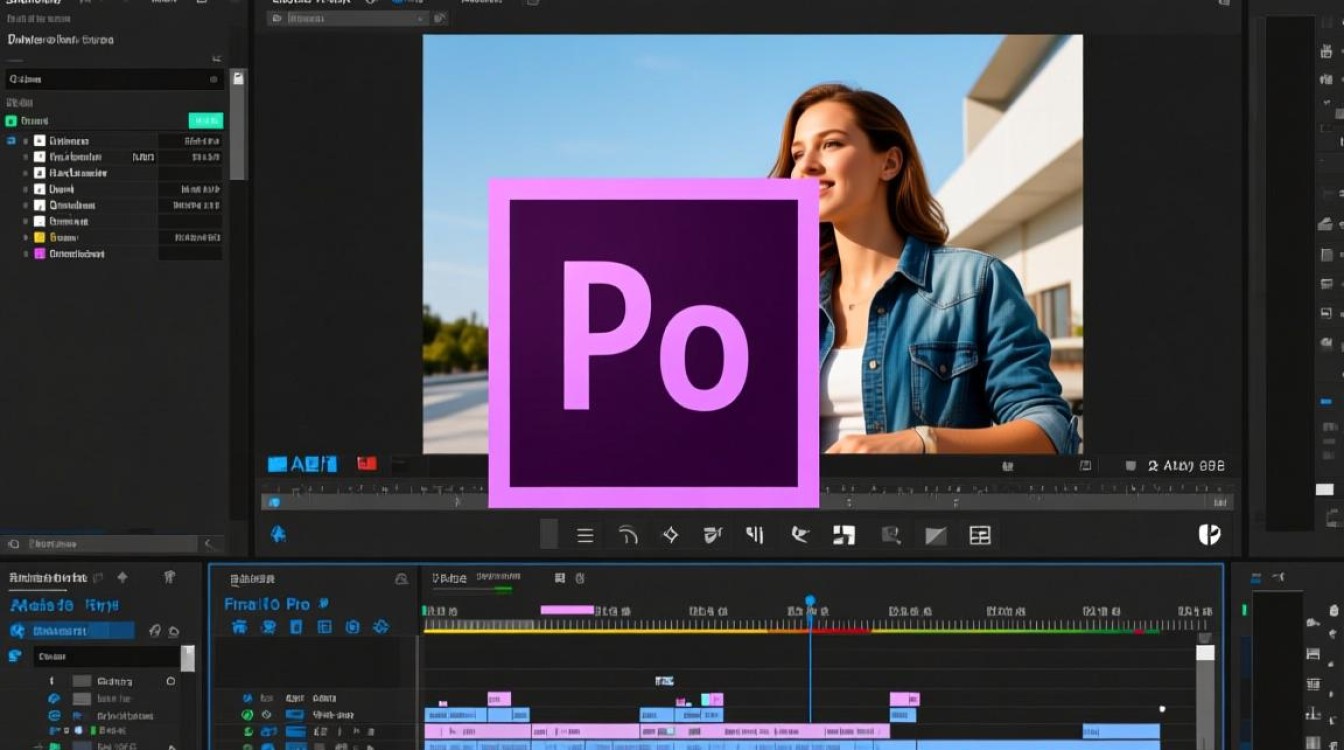Select the small pink clip right of the playhead

pos(904,699)
